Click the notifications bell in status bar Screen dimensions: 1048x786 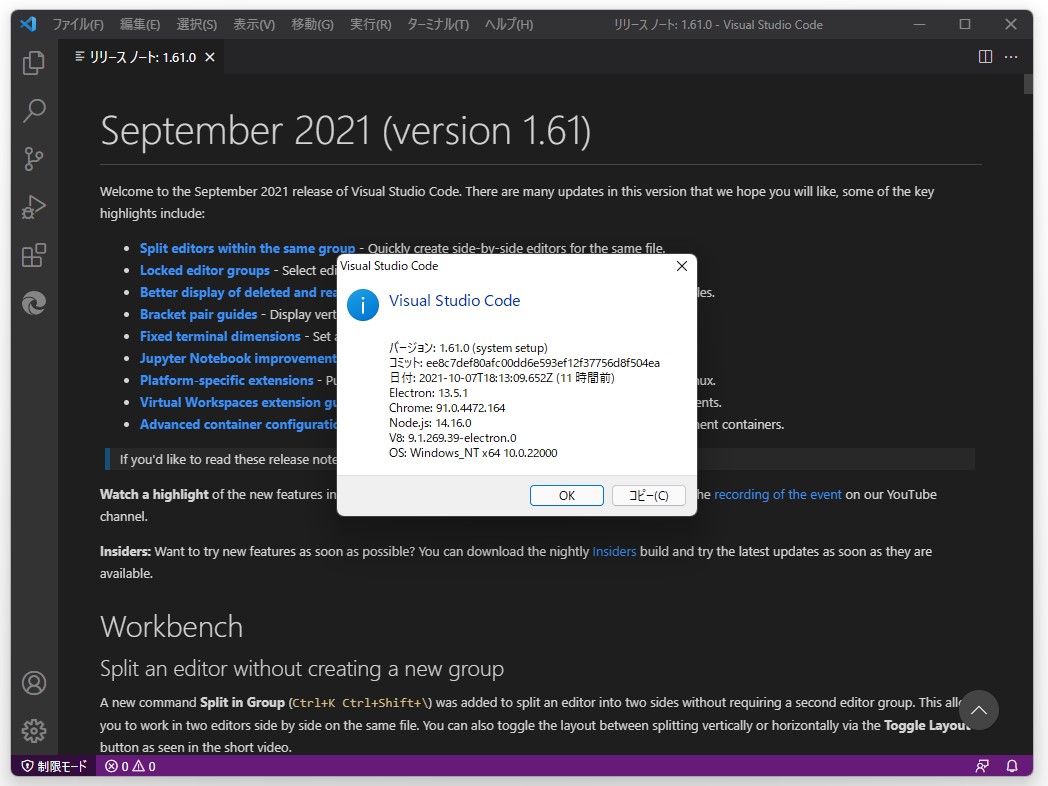(1011, 765)
